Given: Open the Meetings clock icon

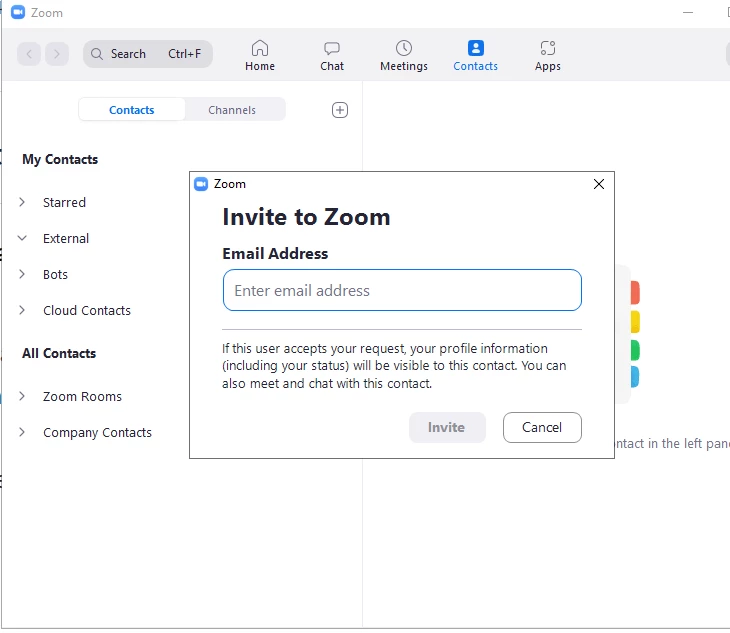Looking at the screenshot, I should click(404, 48).
